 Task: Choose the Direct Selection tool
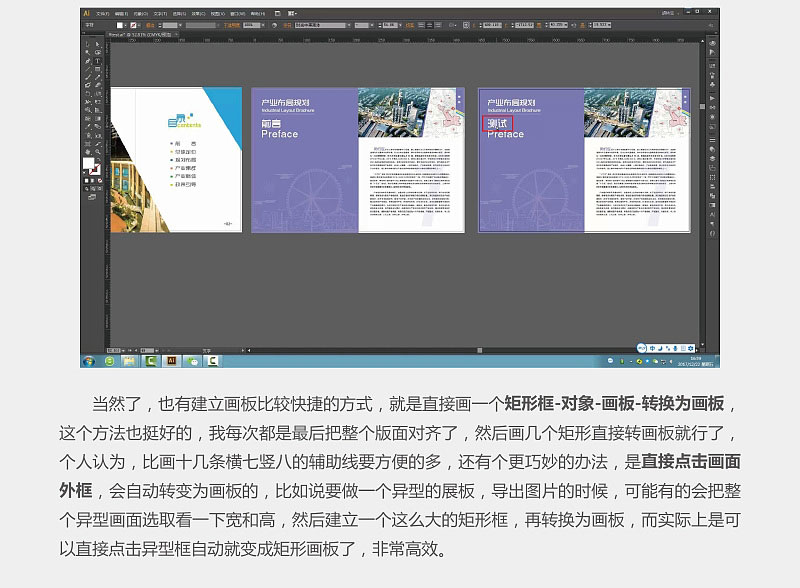click(97, 44)
